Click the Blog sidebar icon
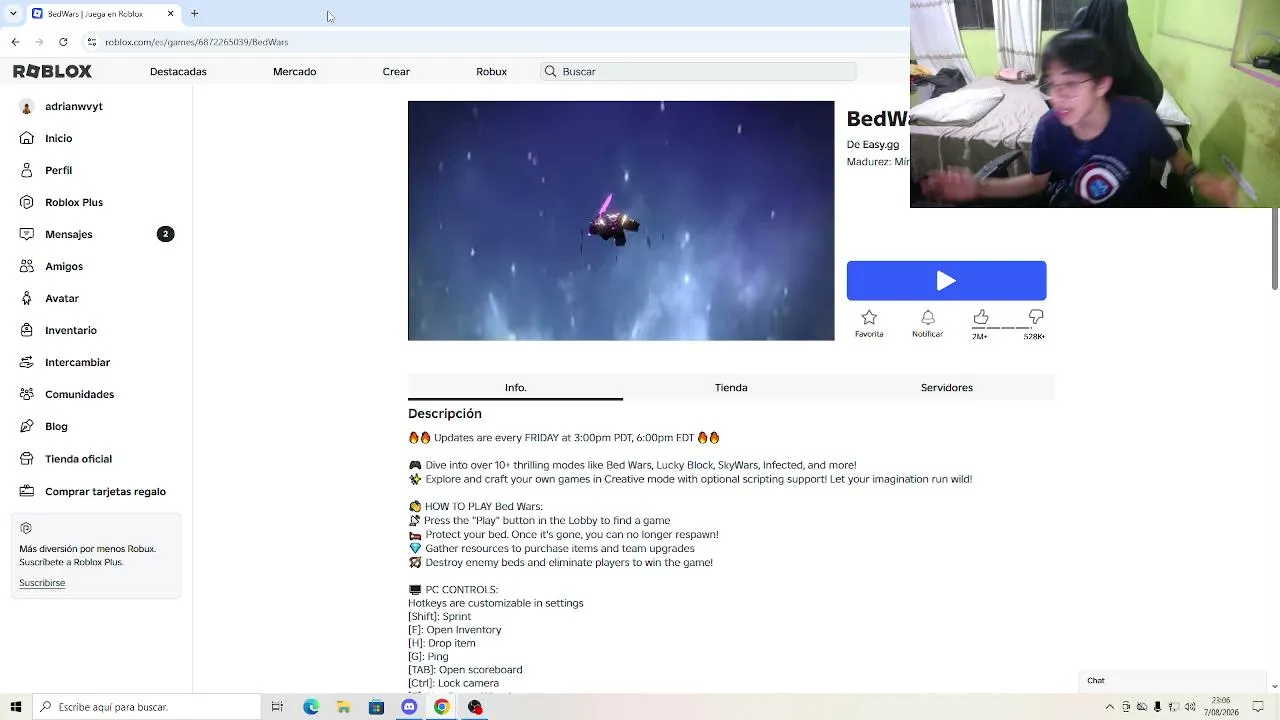This screenshot has height=720, width=1280. 26,426
